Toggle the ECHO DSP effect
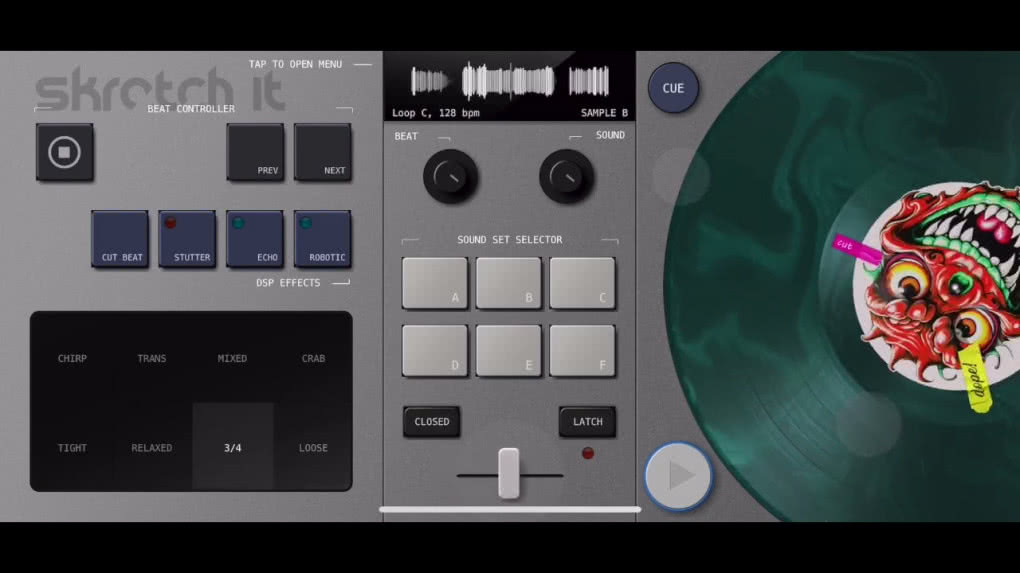 tap(255, 239)
